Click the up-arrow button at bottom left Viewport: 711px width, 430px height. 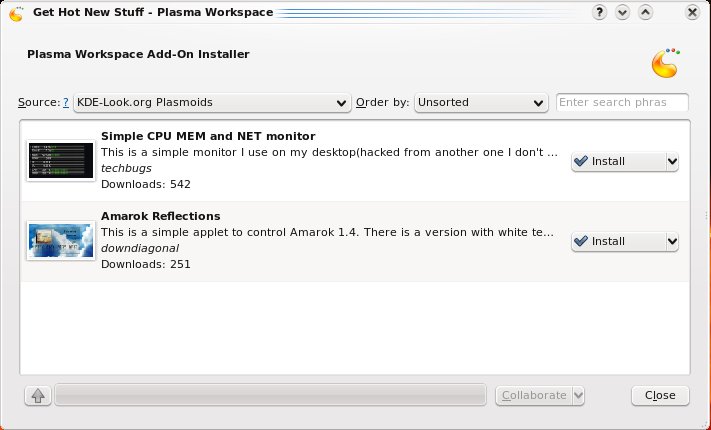[x=37, y=396]
